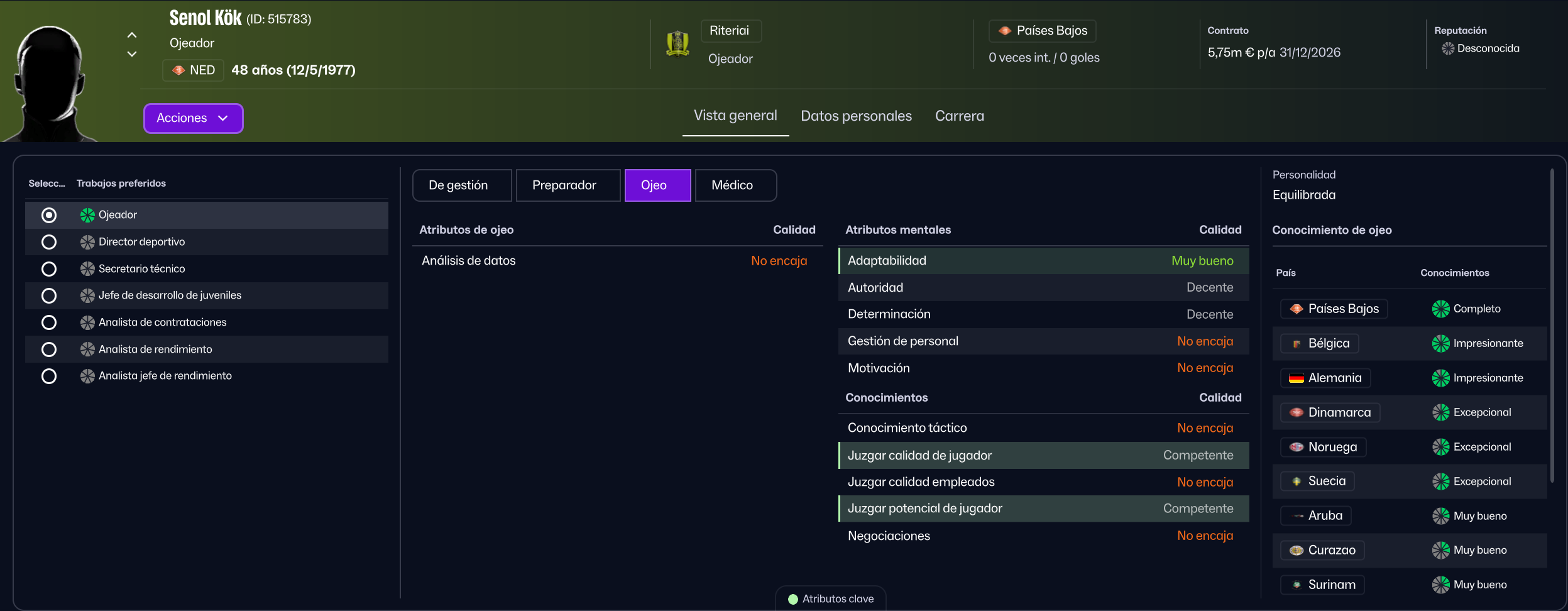Select the Ojeador radio button
This screenshot has width=1568, height=611.
[49, 215]
